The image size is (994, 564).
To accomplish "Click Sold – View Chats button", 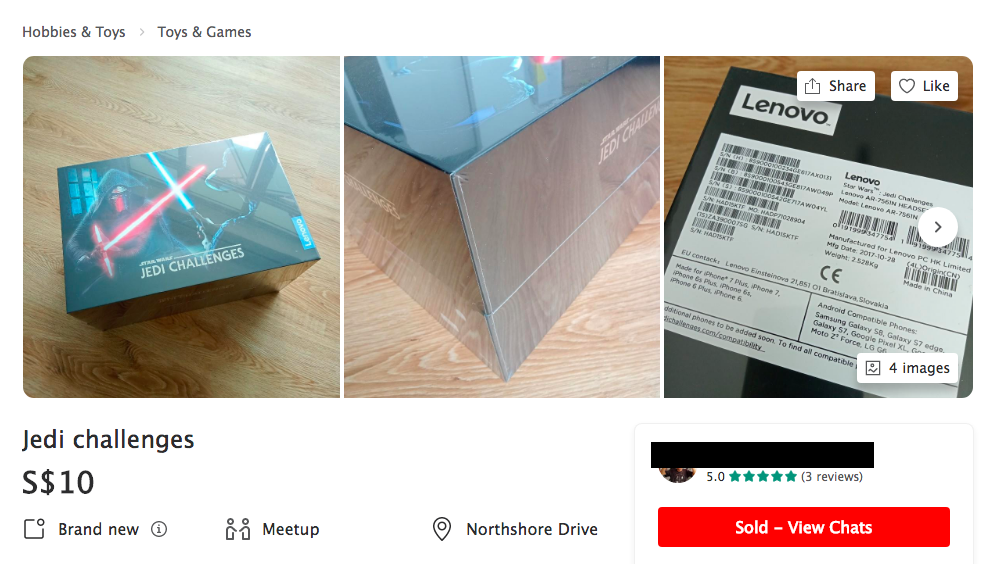I will tap(803, 527).
